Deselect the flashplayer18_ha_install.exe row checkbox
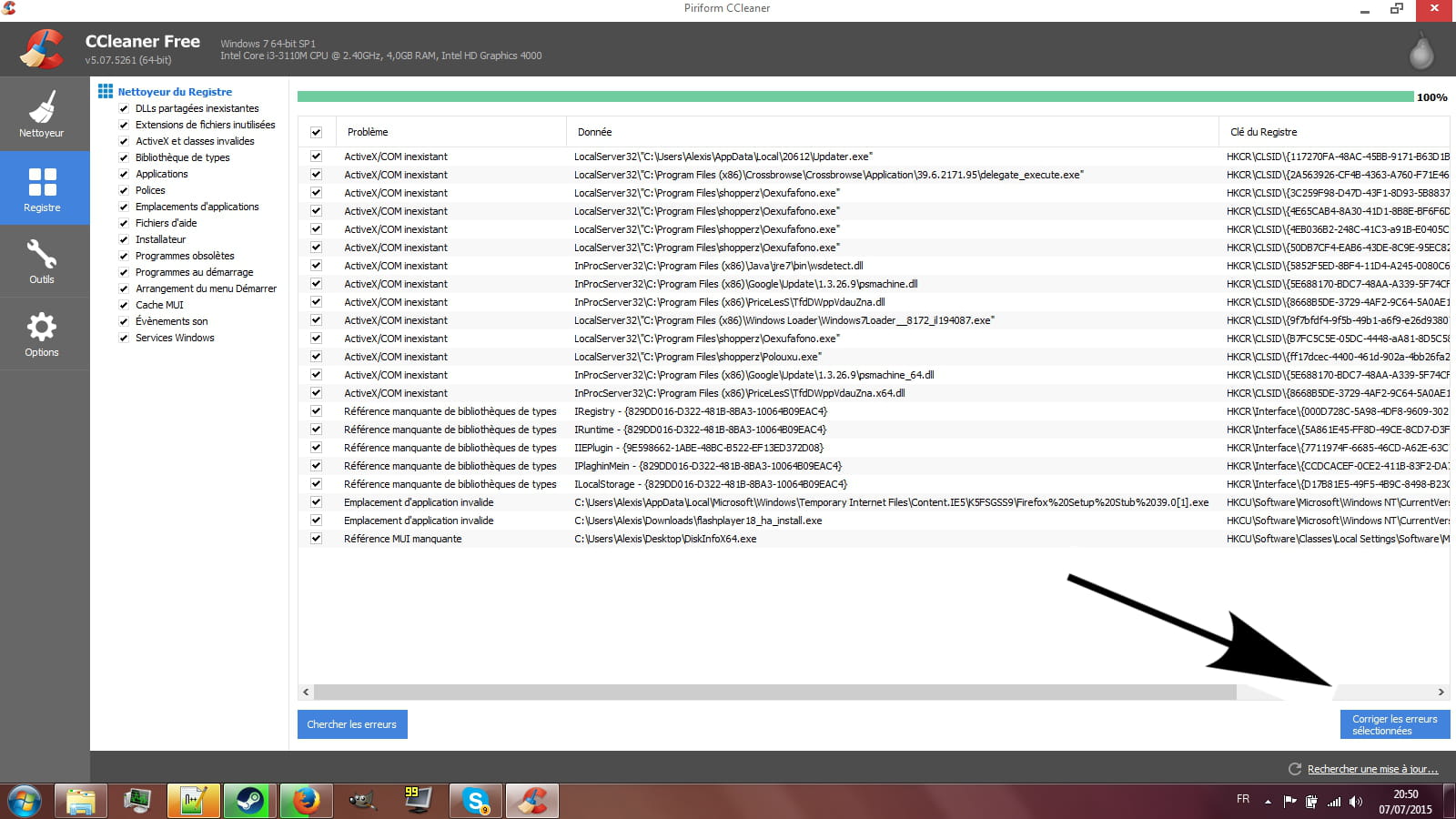This screenshot has height=819, width=1456. click(x=316, y=521)
